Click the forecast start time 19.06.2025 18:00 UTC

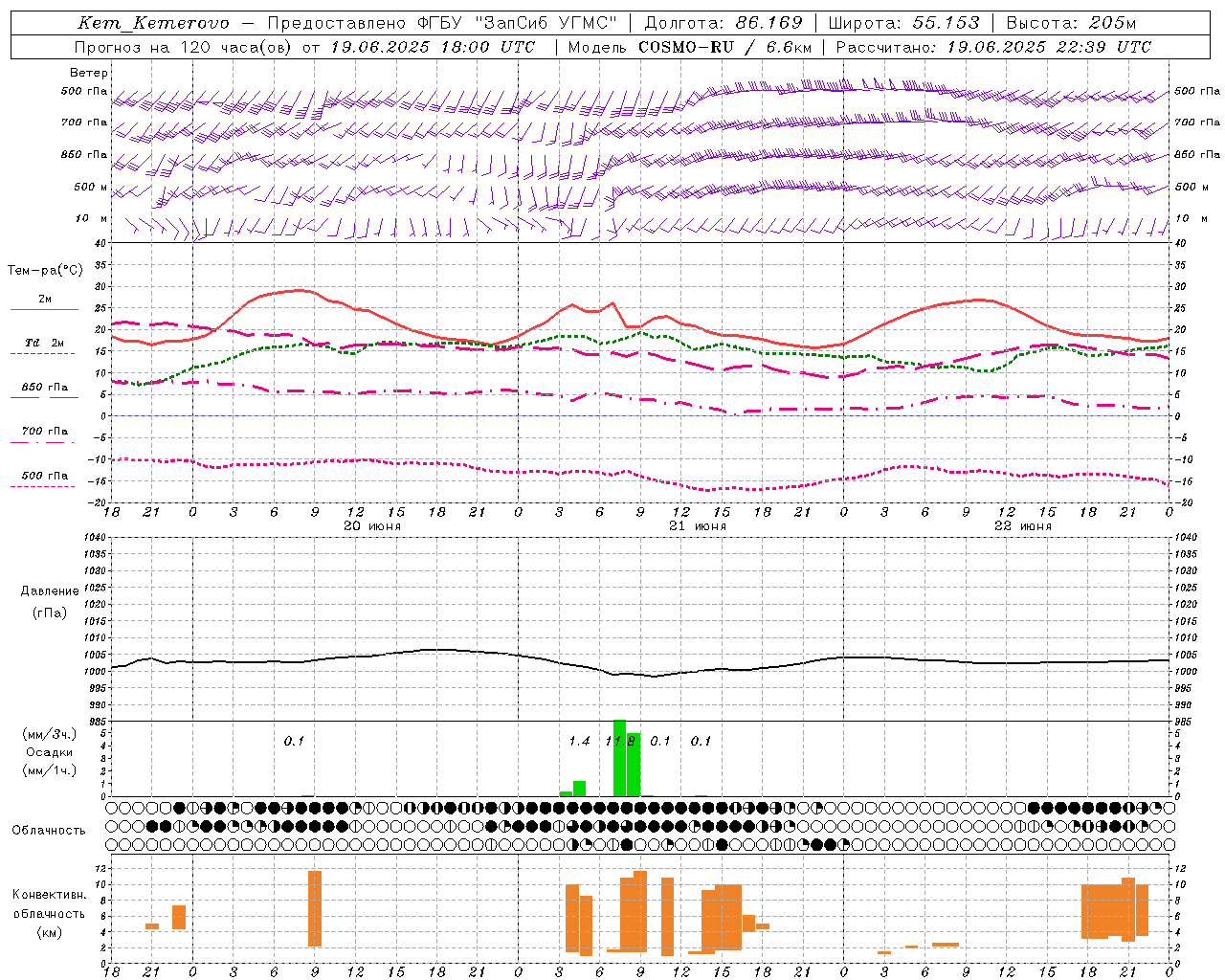click(x=433, y=47)
